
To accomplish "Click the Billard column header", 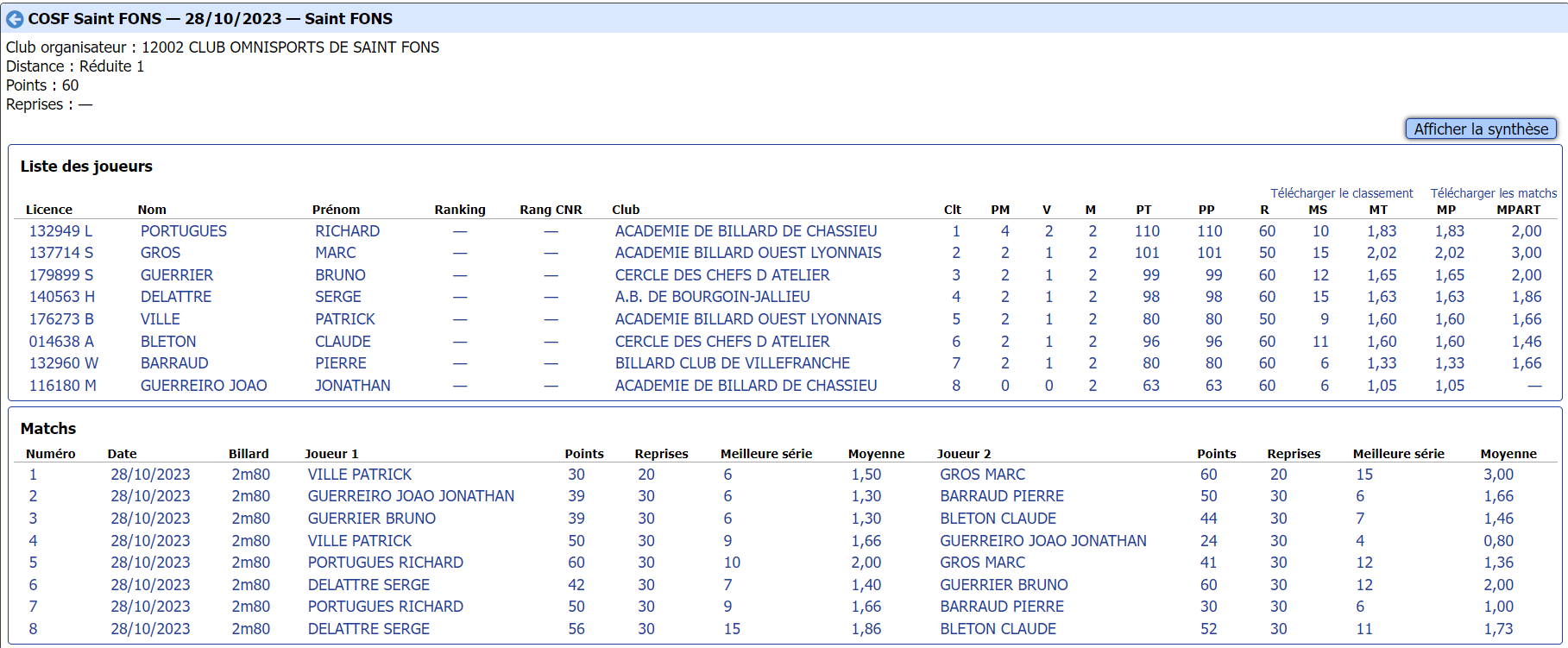I will (249, 454).
